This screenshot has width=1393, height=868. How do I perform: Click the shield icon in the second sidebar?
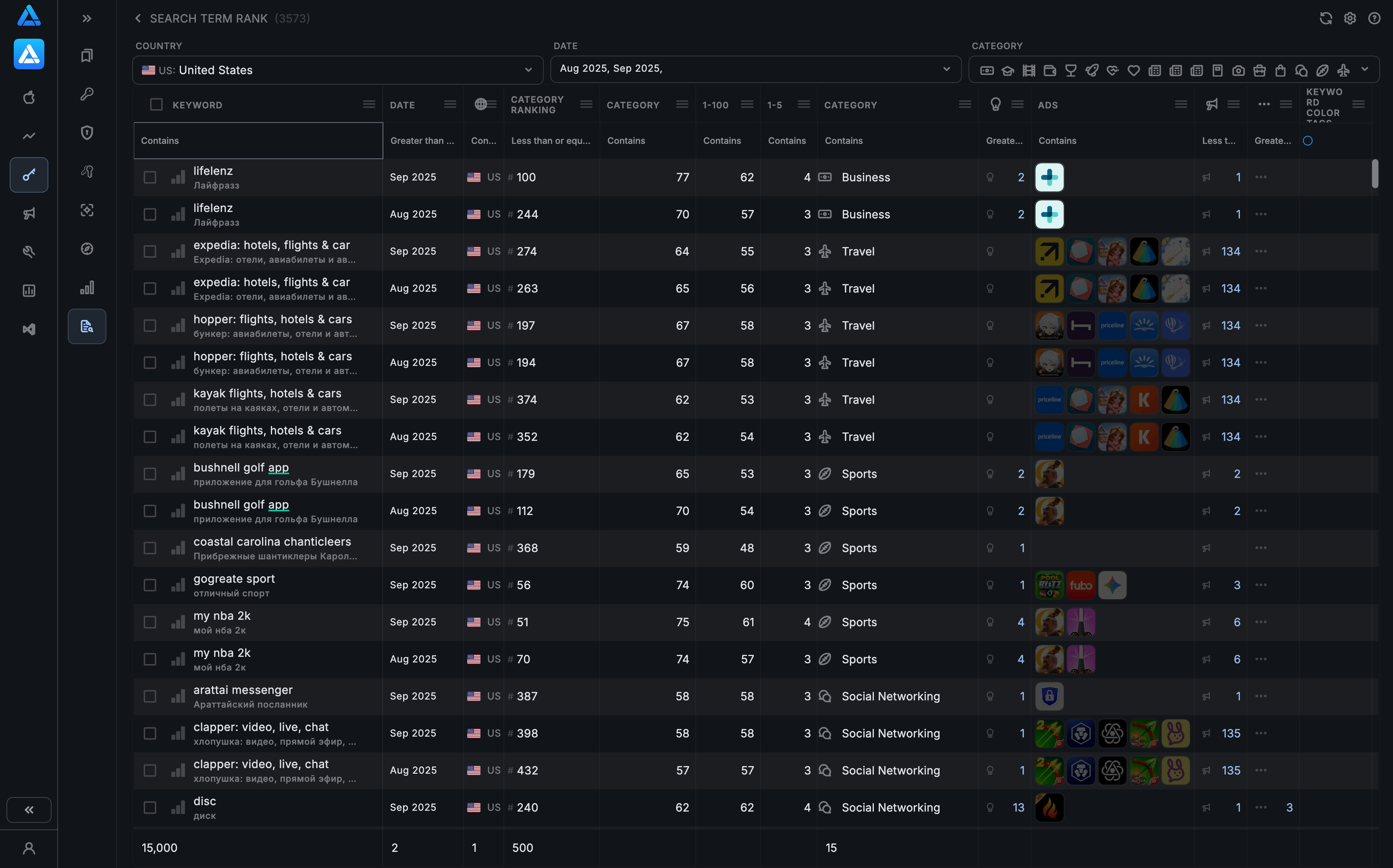click(x=87, y=133)
